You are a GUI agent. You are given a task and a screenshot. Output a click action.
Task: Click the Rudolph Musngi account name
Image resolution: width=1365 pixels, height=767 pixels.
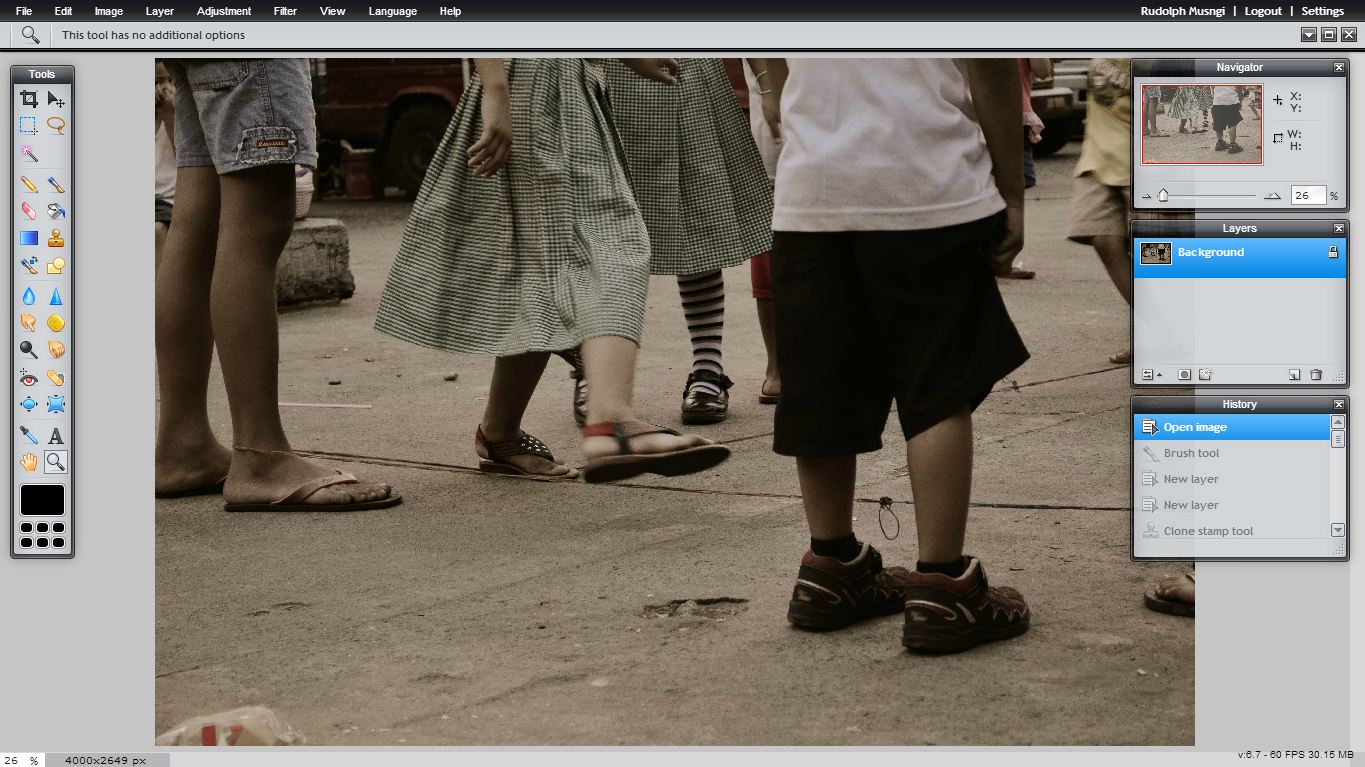click(1181, 11)
